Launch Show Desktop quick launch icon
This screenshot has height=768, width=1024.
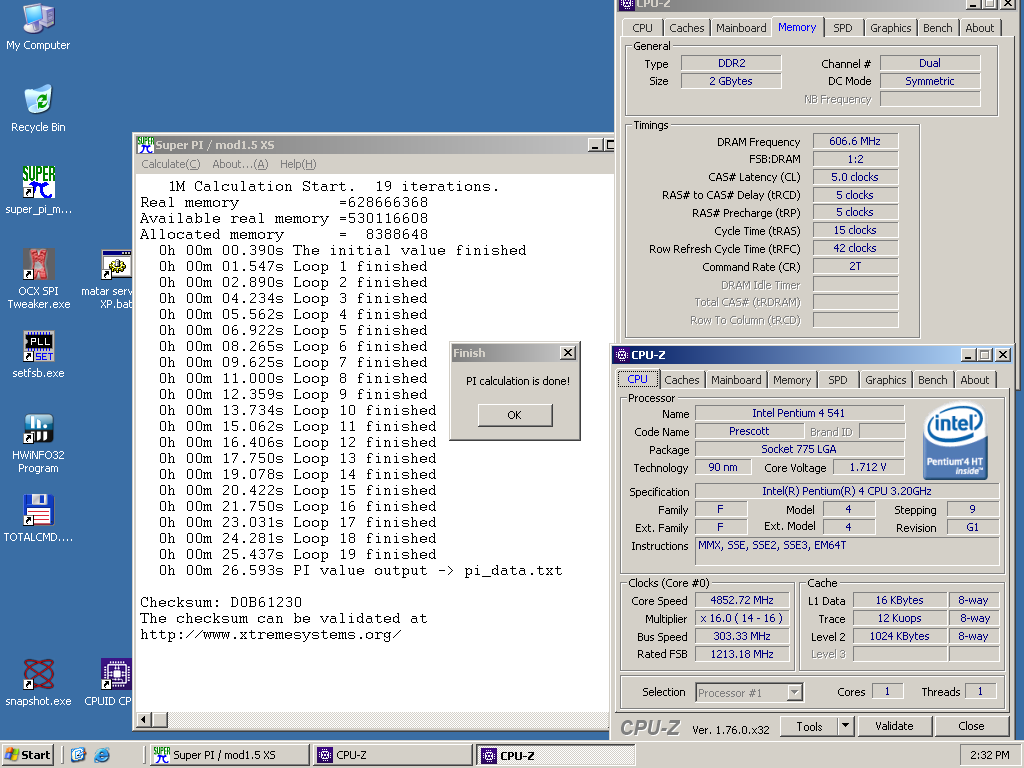pyautogui.click(x=78, y=755)
